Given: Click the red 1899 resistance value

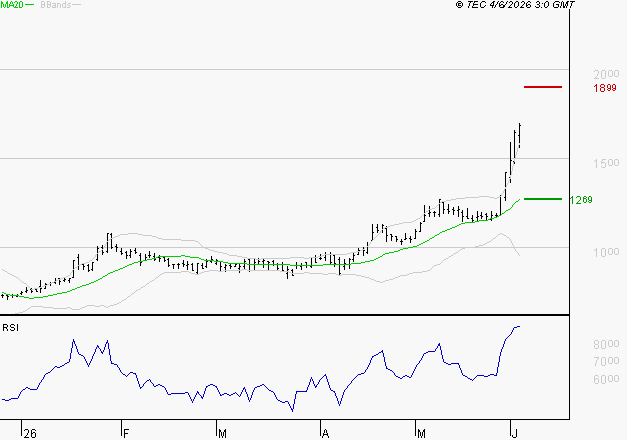Looking at the screenshot, I should (x=605, y=88).
